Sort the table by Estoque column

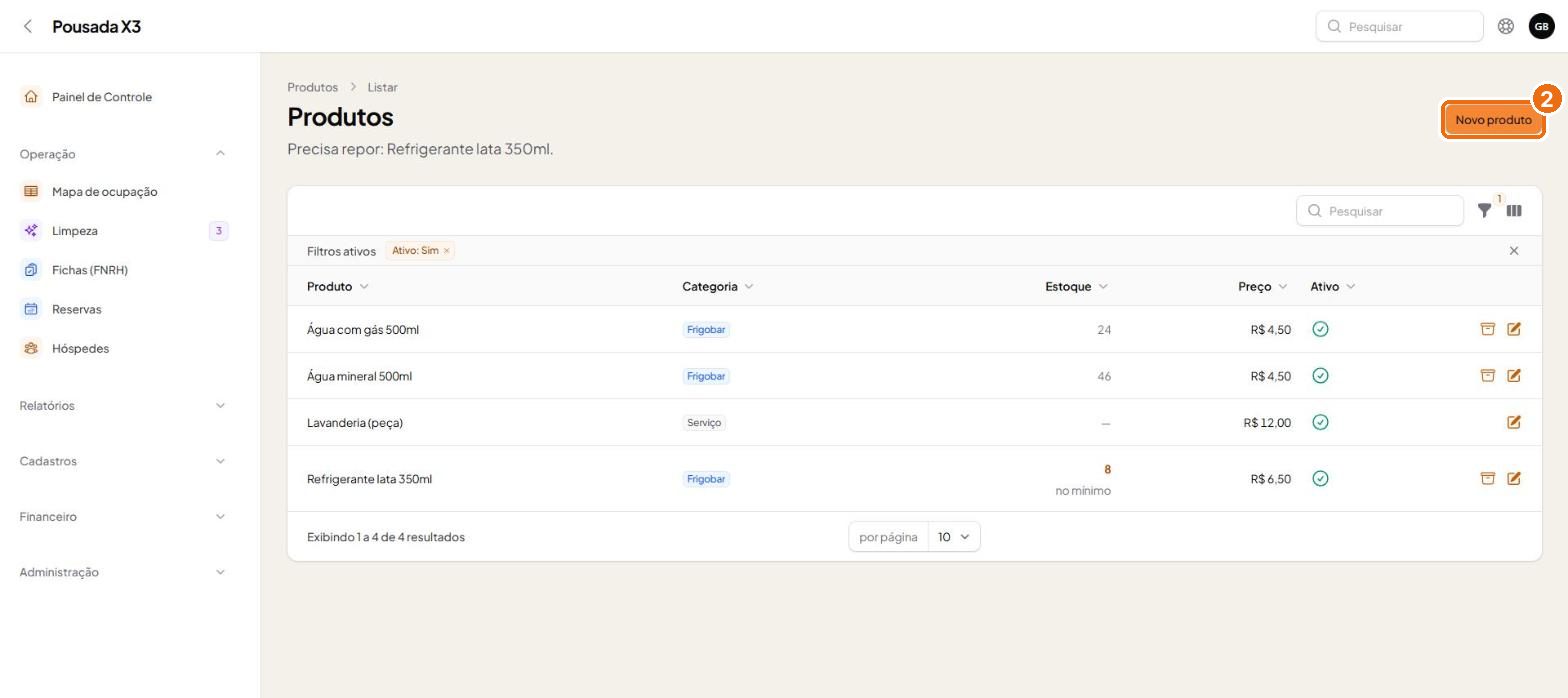[x=1076, y=287]
